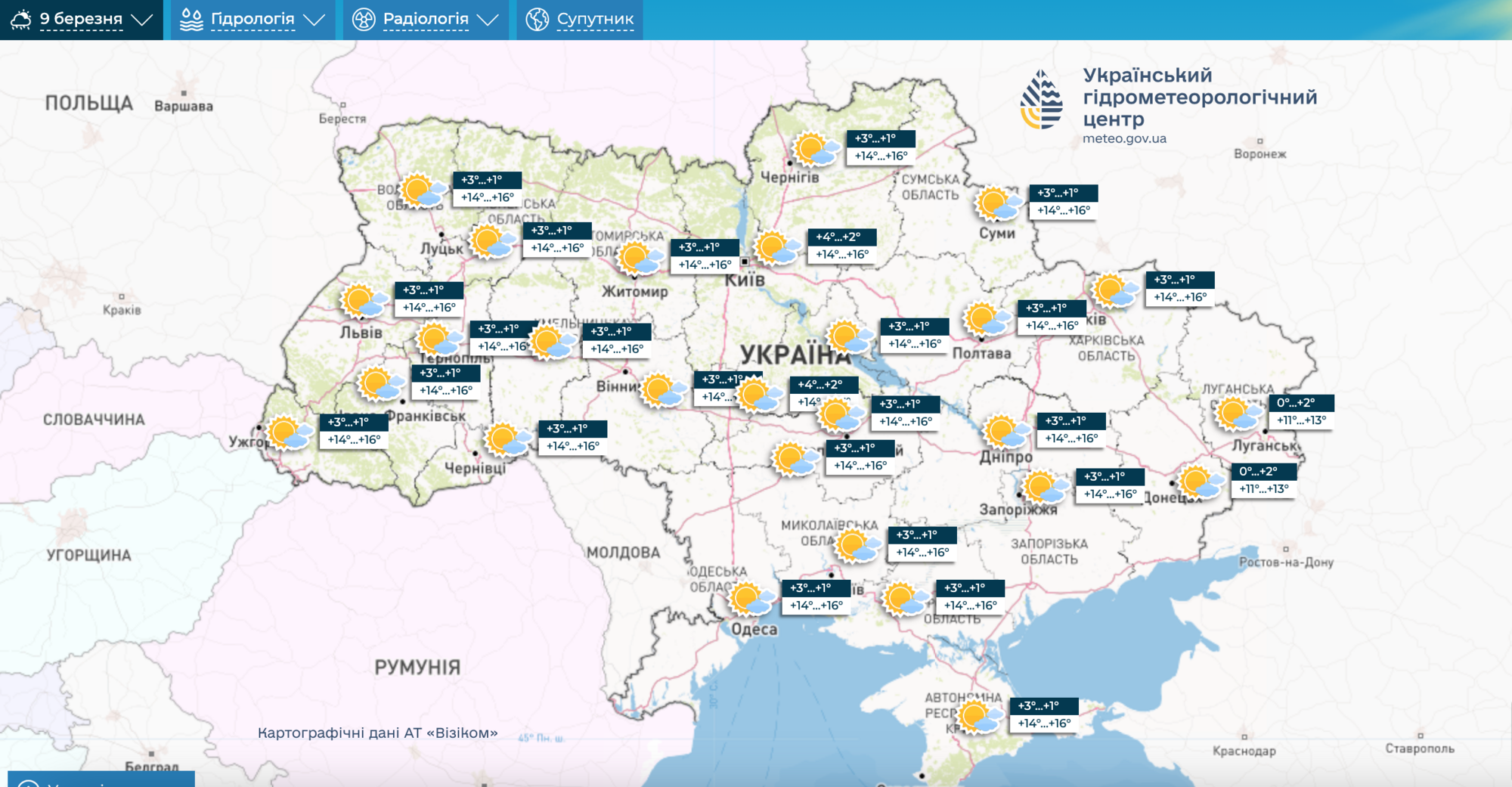Switch to the Супутник view
Screen dimensions: 1512x787
pos(593,19)
